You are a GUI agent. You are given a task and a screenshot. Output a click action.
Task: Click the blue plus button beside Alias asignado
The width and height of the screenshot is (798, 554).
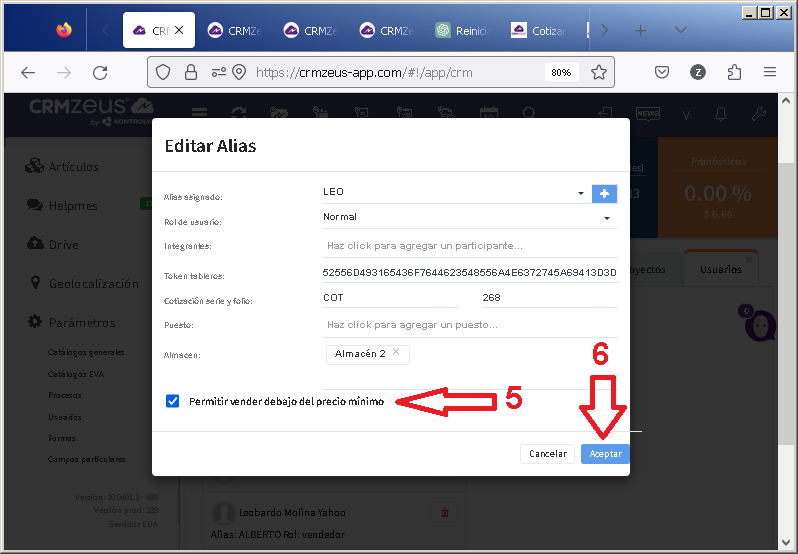point(604,193)
